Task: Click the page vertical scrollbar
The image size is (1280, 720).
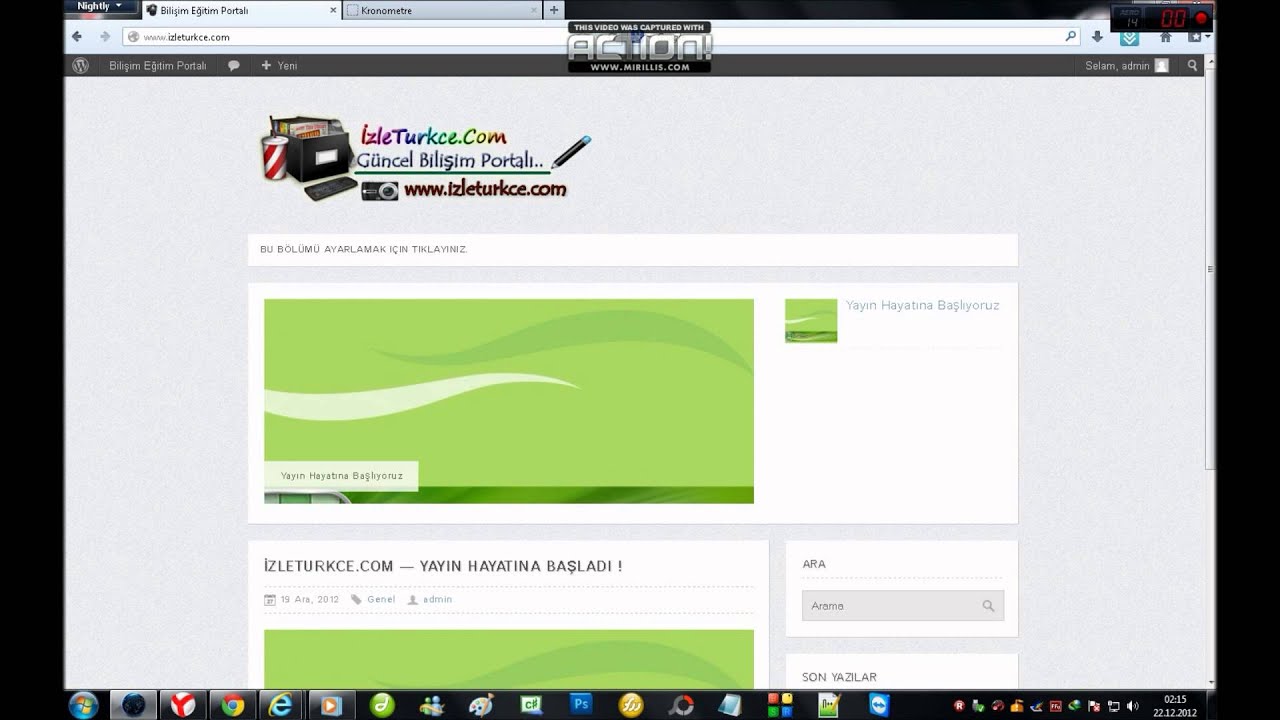Action: 1210,270
